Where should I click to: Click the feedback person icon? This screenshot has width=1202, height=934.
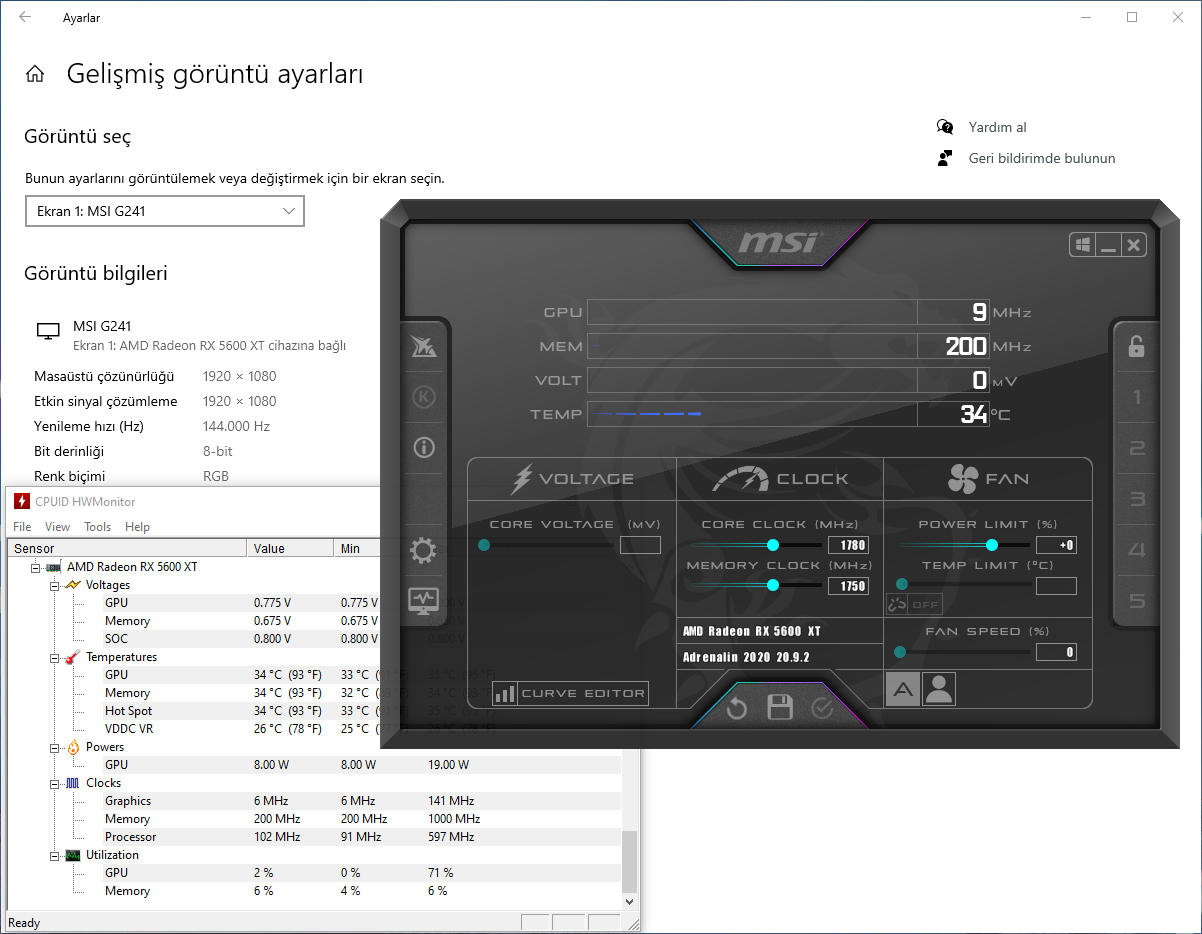pos(945,158)
